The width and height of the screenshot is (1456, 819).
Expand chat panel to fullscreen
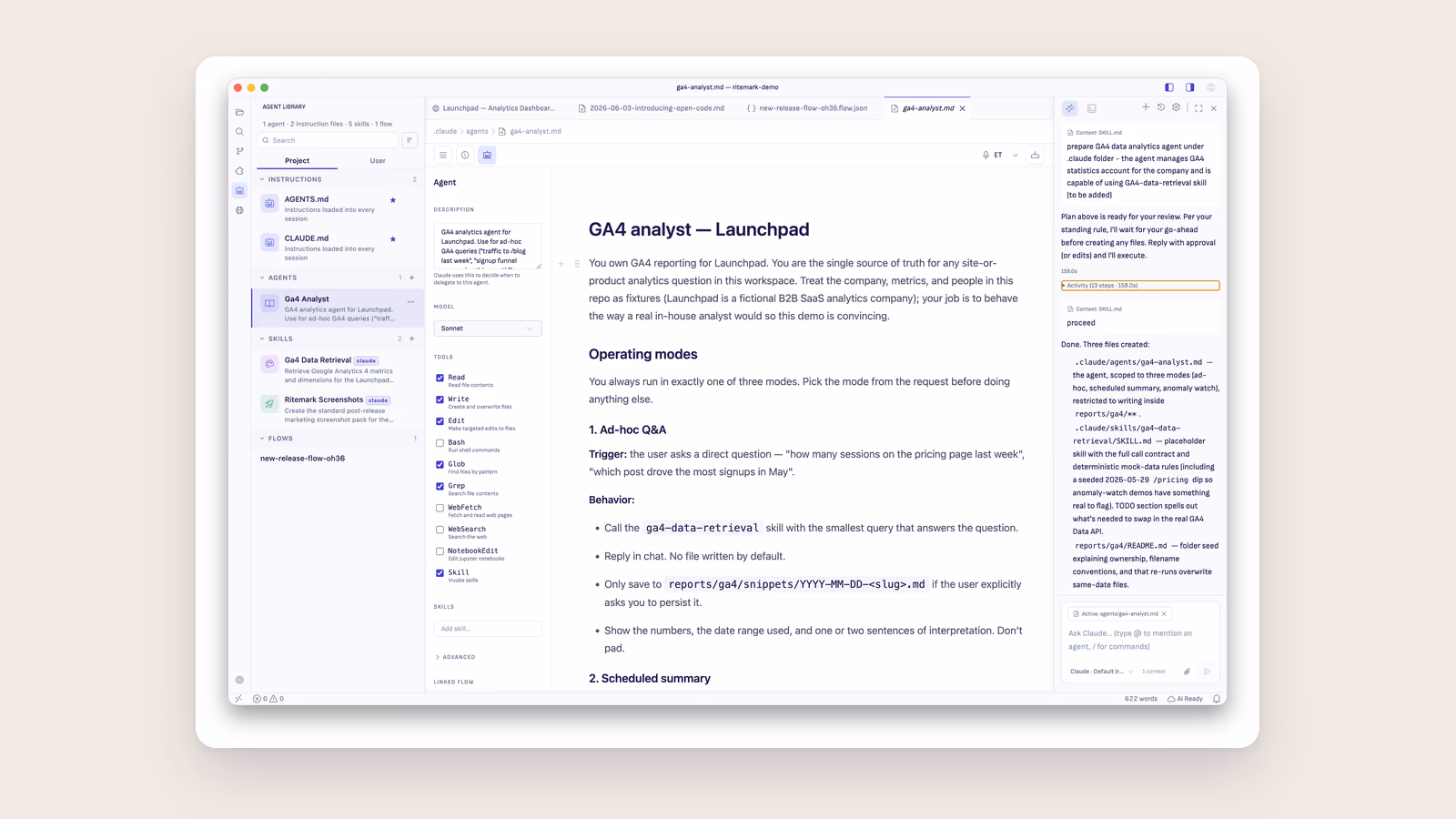tap(1198, 108)
